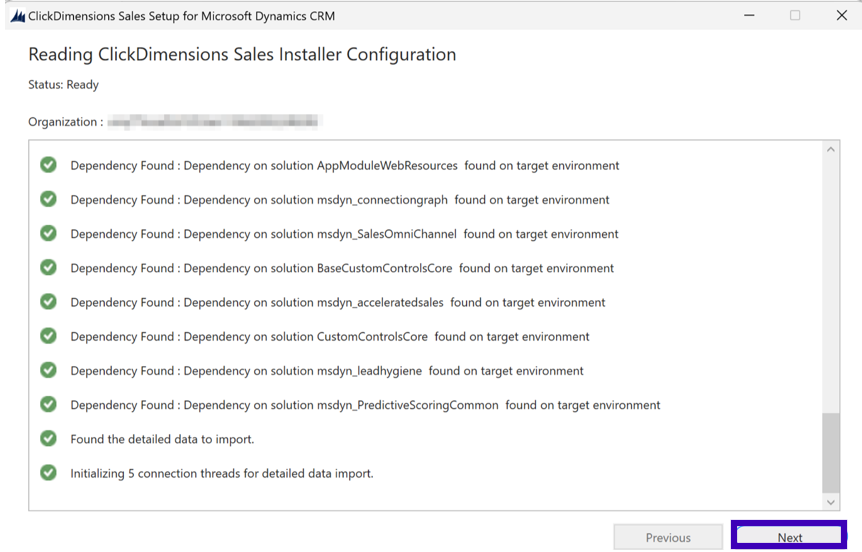The width and height of the screenshot is (862, 552).
Task: Select the AppModuleWebResources dependency text
Action: click(345, 165)
